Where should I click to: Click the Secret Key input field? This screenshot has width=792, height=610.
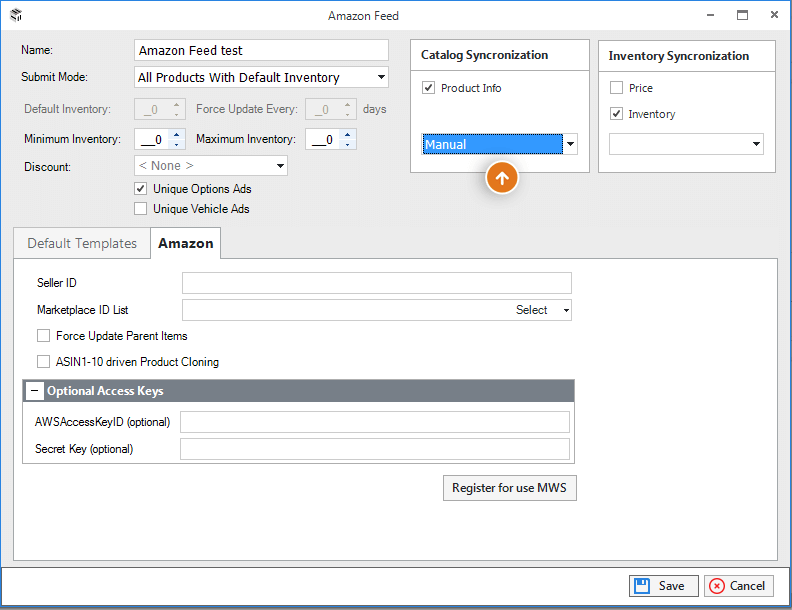click(x=375, y=449)
